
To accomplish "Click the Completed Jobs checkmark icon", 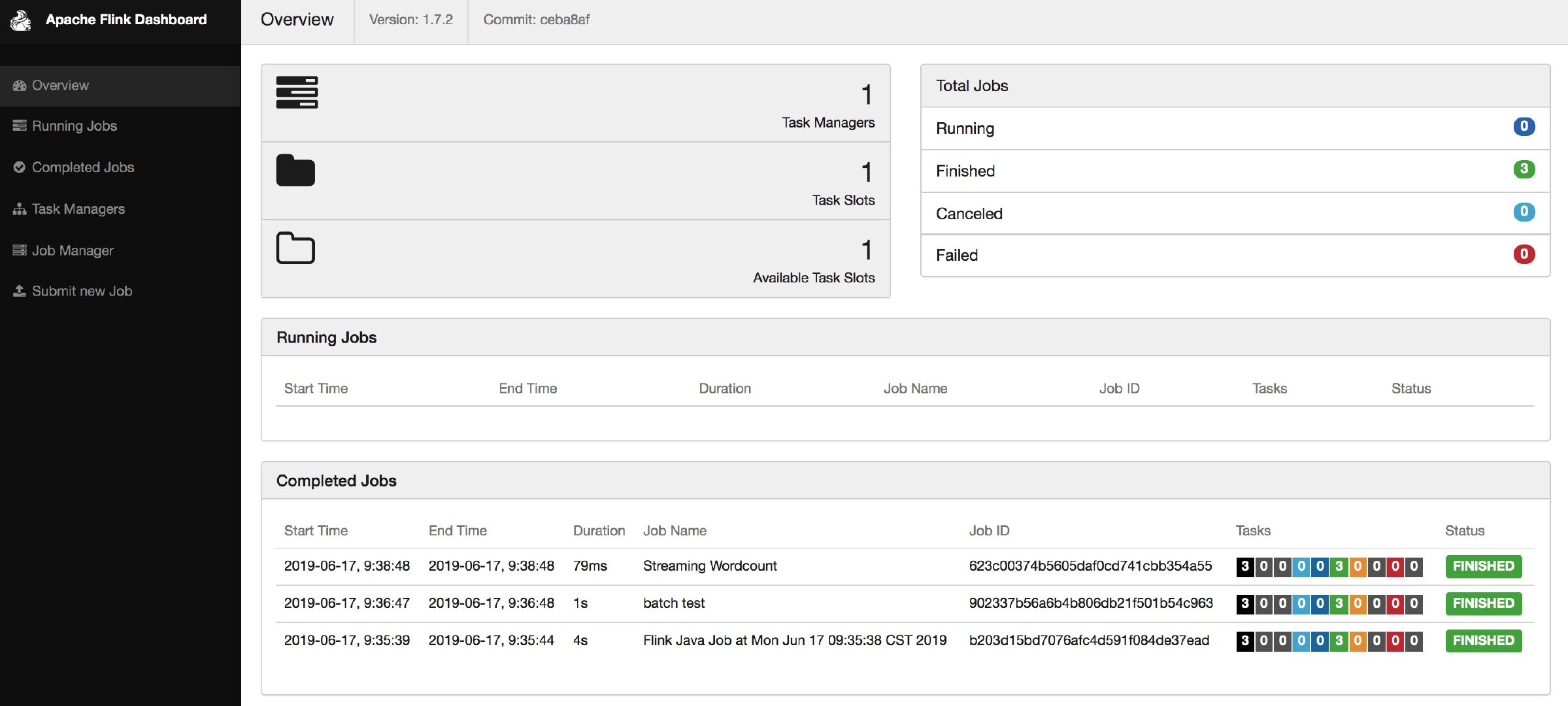I will (x=19, y=167).
